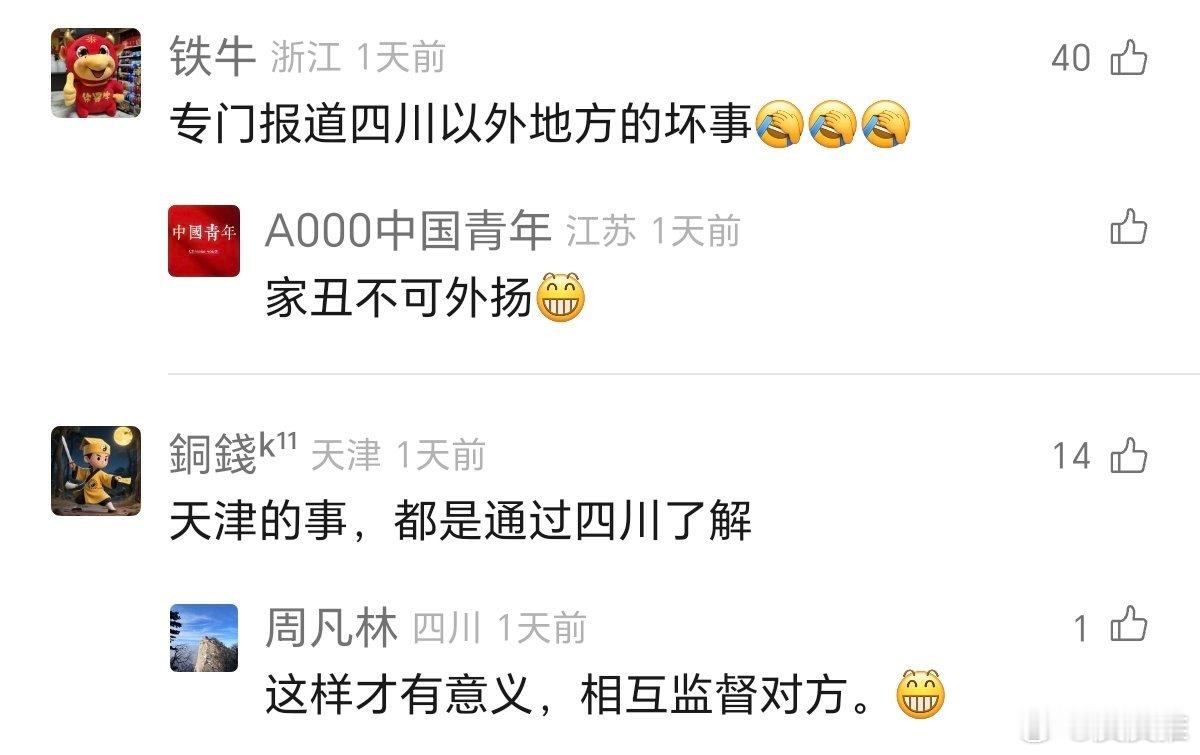This screenshot has width=1200, height=755.
Task: View 周凡林's mountain landscape avatar
Action: 204,638
